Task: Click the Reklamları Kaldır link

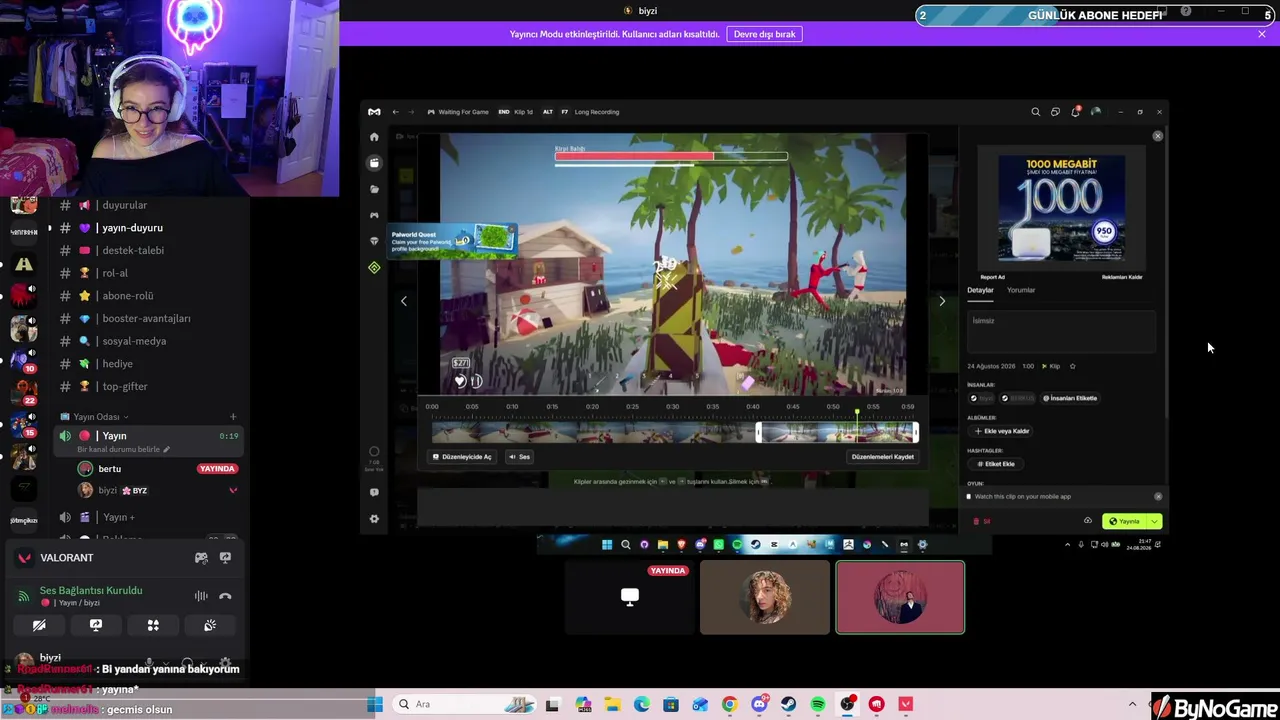Action: click(1122, 277)
